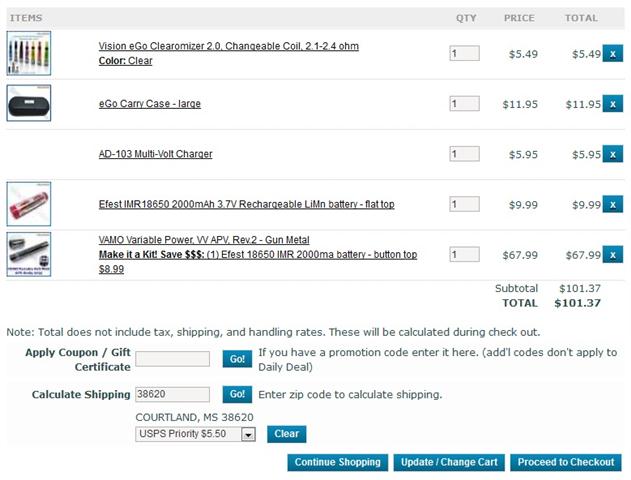Open AD-103 Multi-Volt Charger link
Screen dimensions: 631x480
[x=155, y=154]
